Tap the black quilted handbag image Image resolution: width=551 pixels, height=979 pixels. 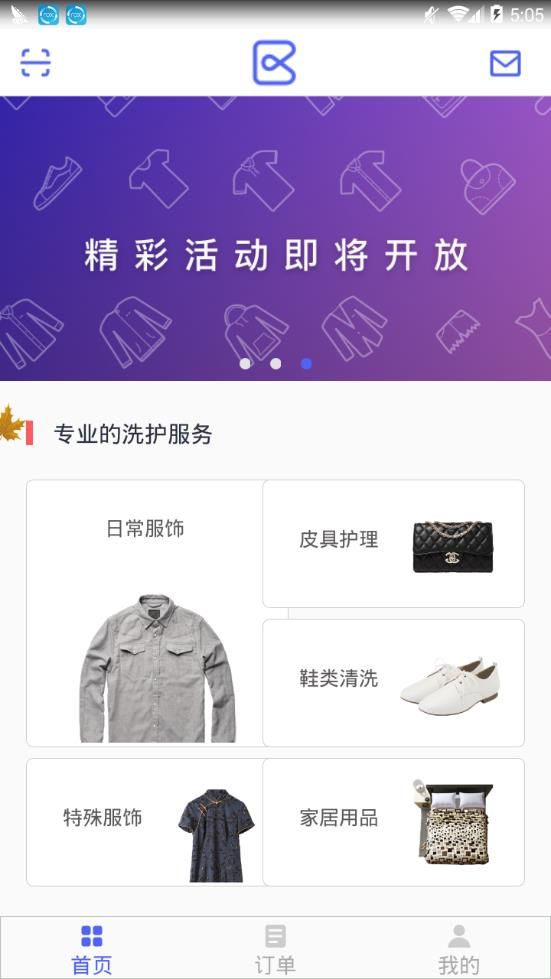tap(452, 545)
